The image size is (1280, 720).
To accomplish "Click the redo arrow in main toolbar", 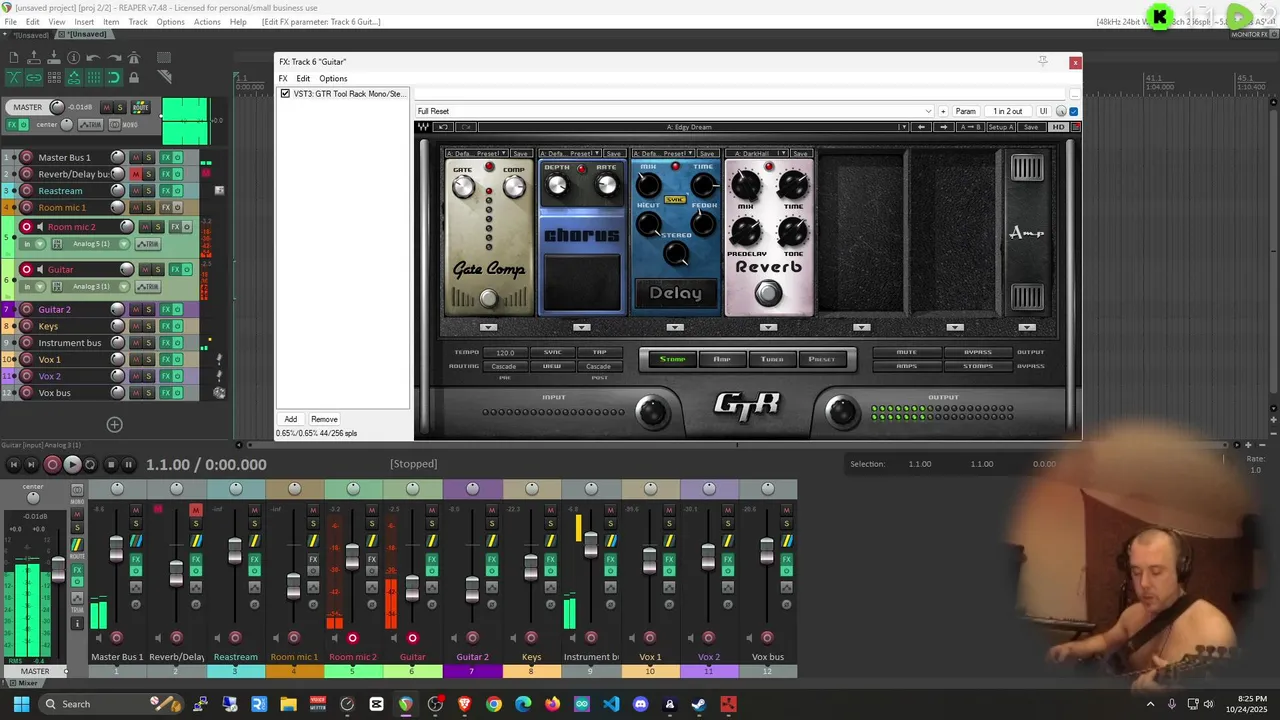I will [113, 58].
